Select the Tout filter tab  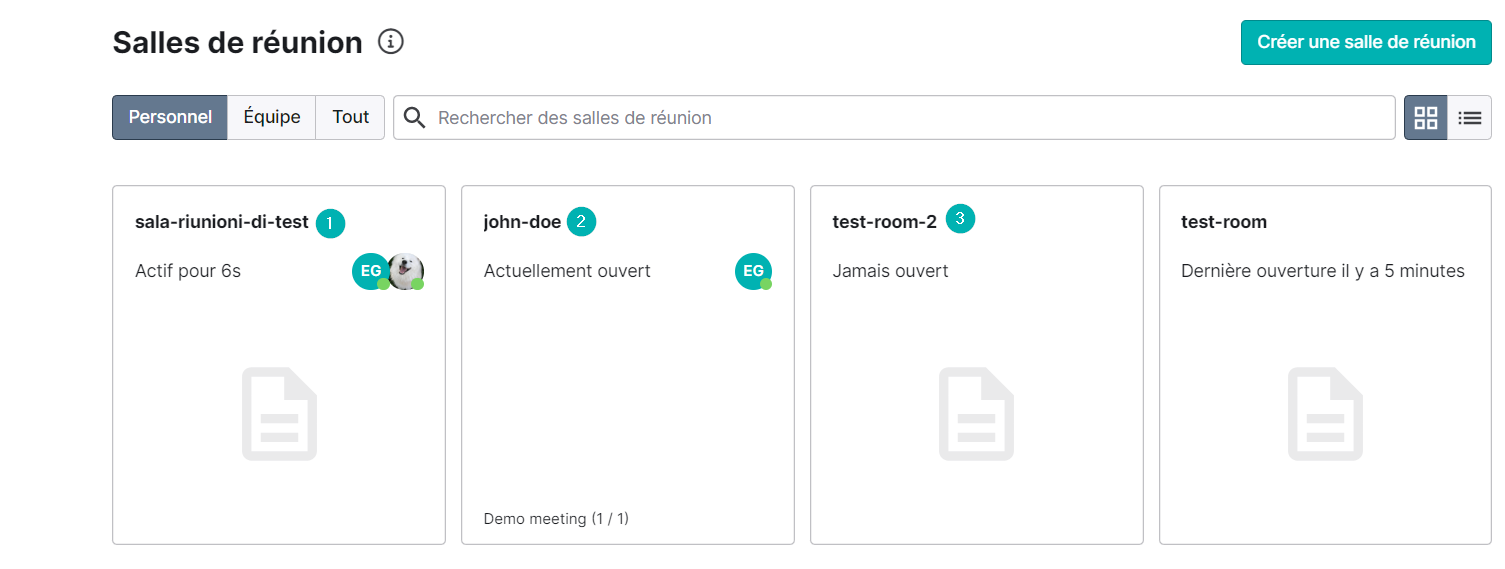(351, 117)
